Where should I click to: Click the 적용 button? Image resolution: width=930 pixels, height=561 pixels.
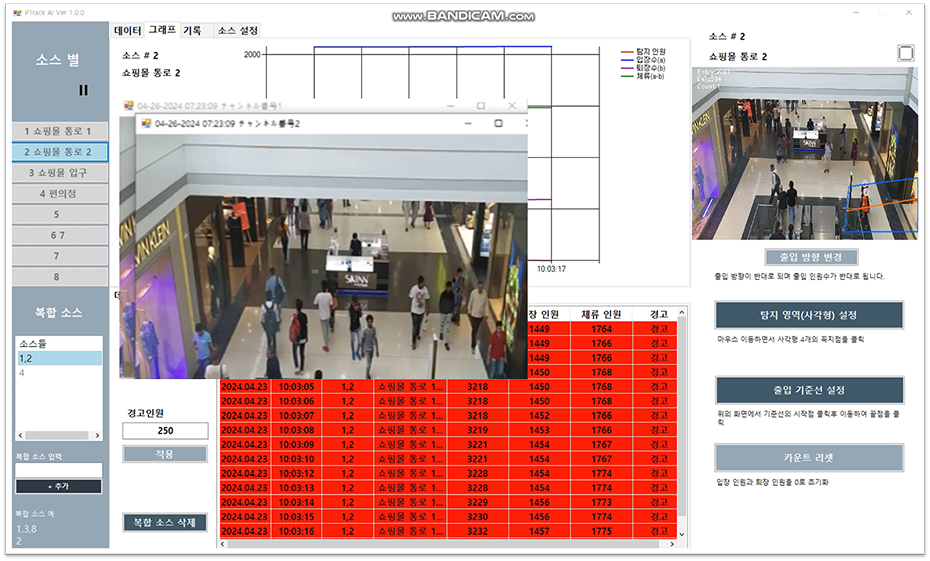coord(165,454)
